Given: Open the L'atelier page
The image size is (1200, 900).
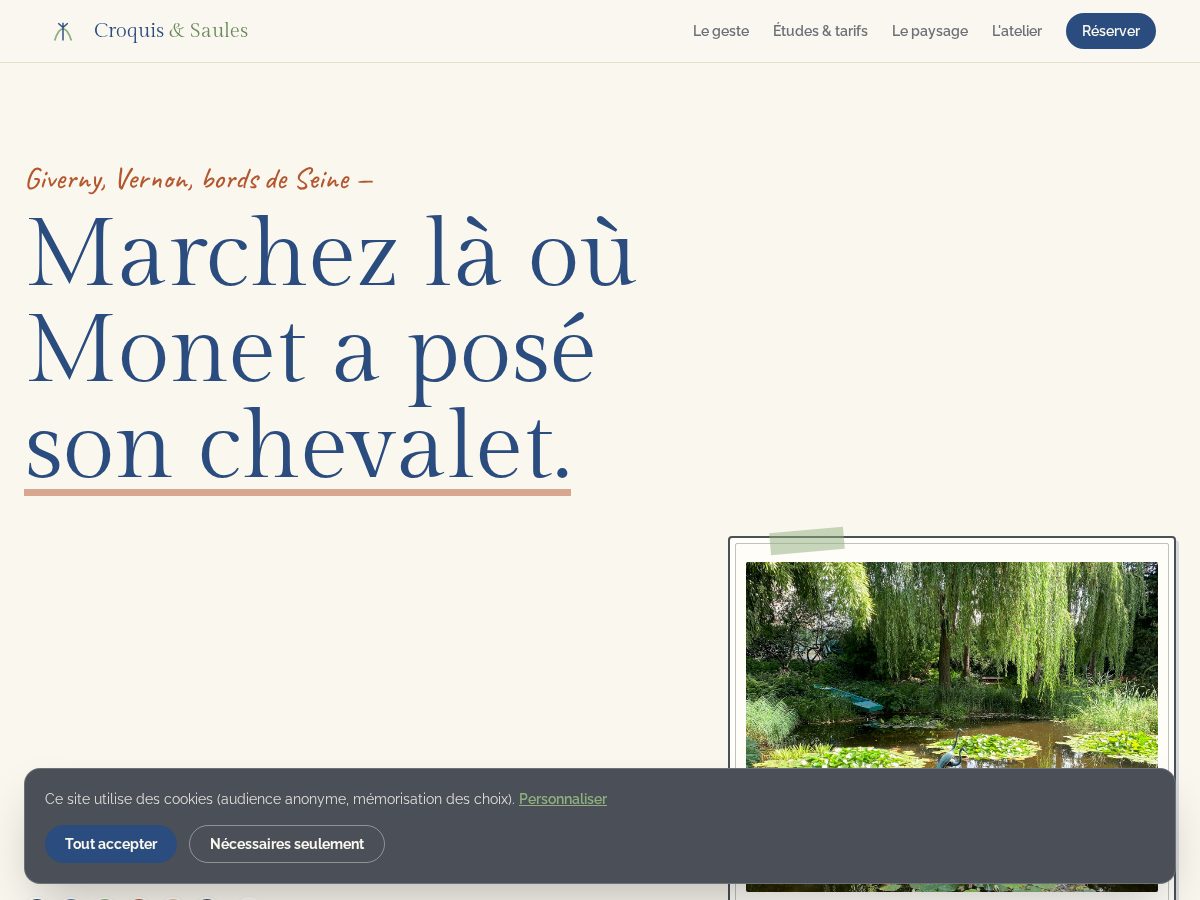Looking at the screenshot, I should coord(1017,31).
